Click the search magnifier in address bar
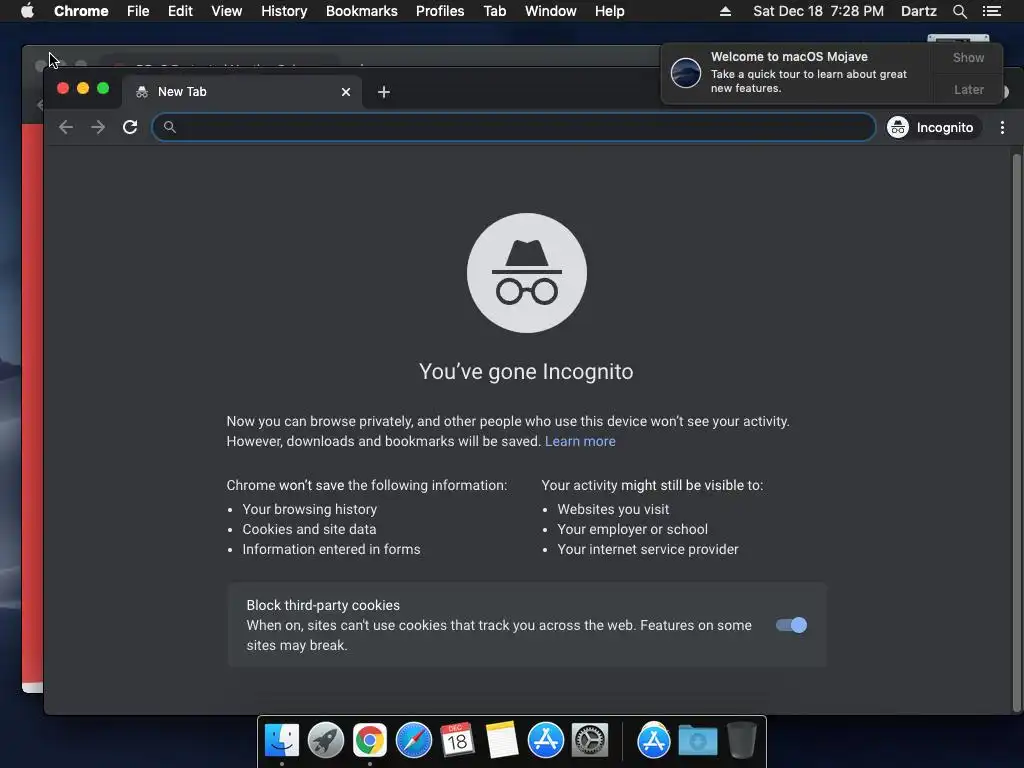 tap(170, 127)
